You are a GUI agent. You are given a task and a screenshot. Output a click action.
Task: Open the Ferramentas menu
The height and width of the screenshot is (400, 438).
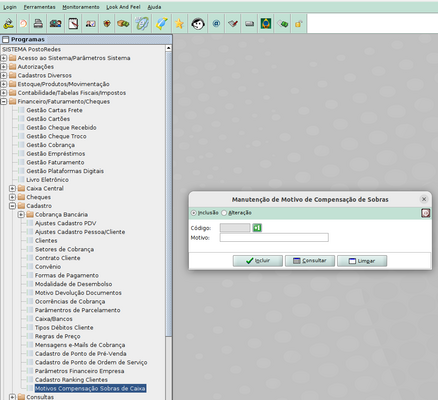pos(39,7)
